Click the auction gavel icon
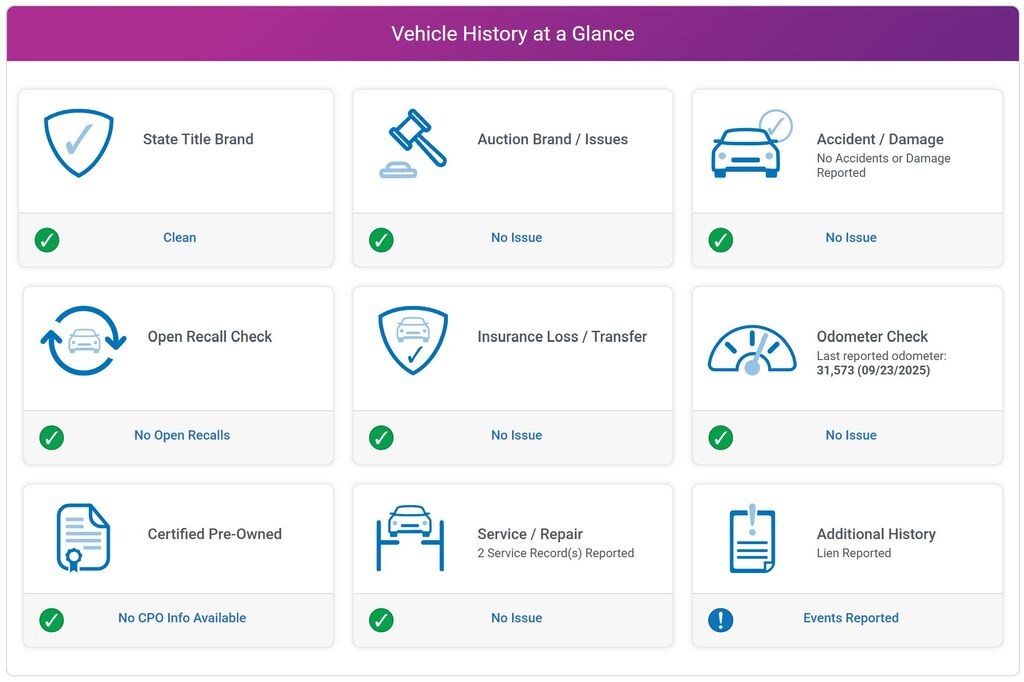This screenshot has height=682, width=1024. (x=413, y=144)
